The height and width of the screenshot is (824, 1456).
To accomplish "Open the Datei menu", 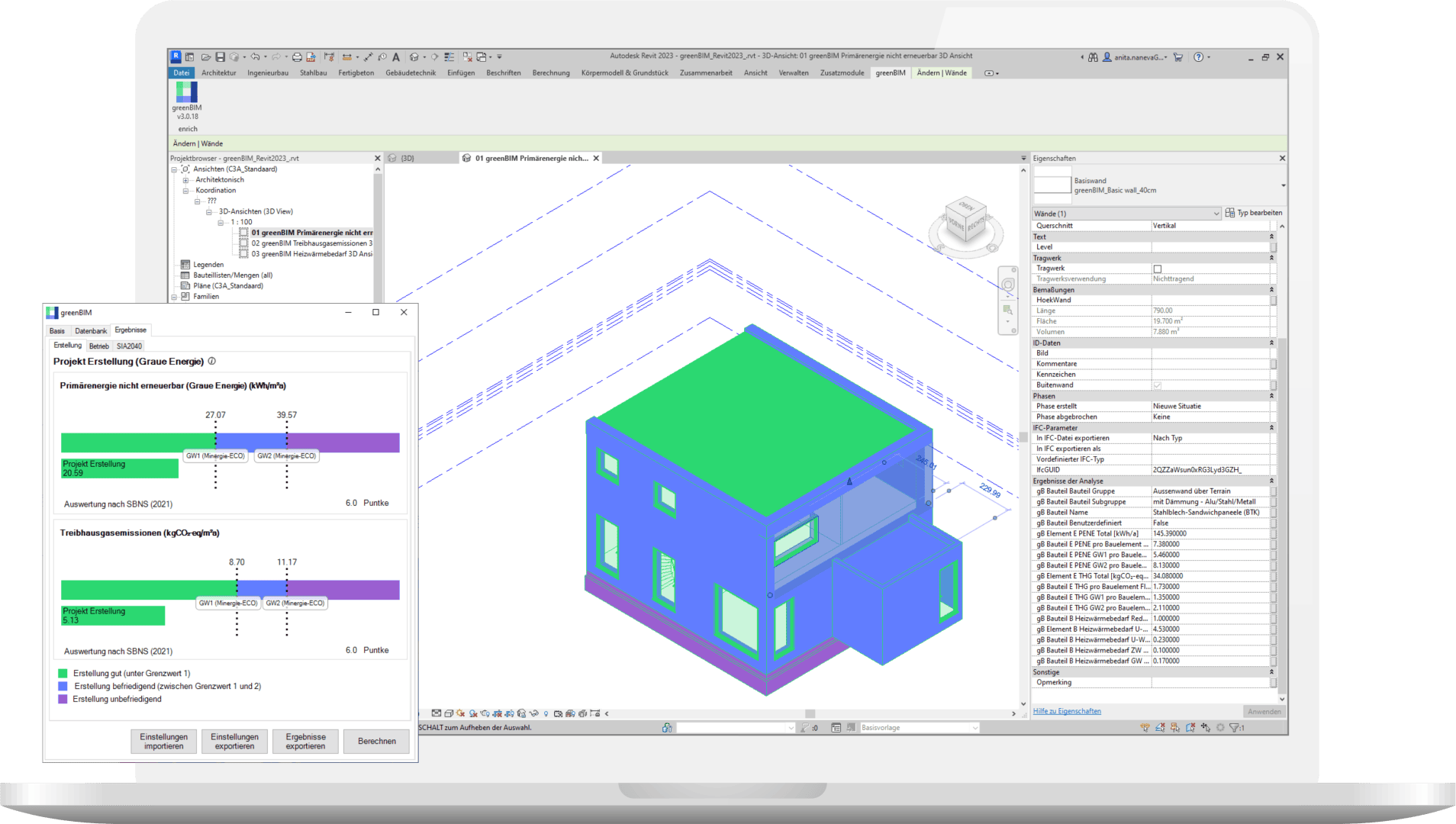I will 181,73.
